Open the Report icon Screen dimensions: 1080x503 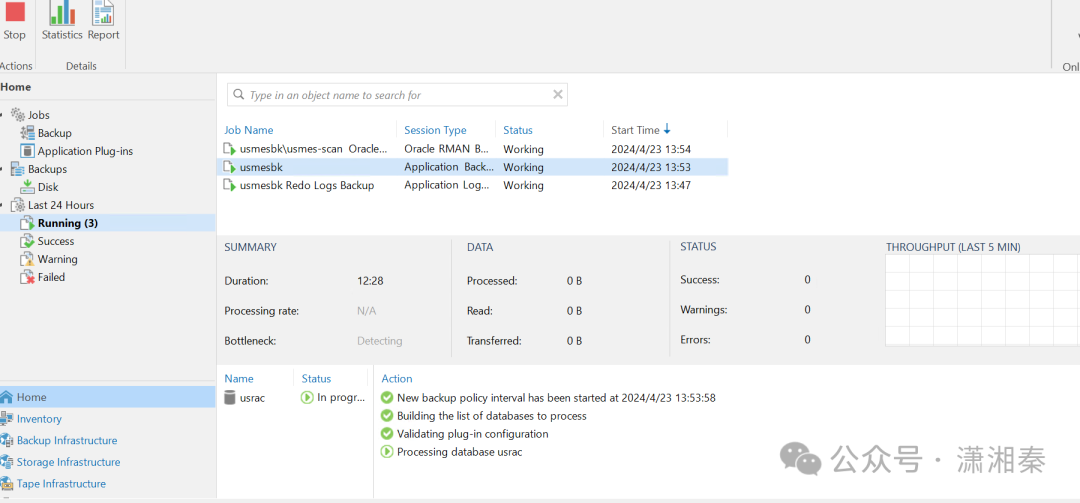click(103, 14)
